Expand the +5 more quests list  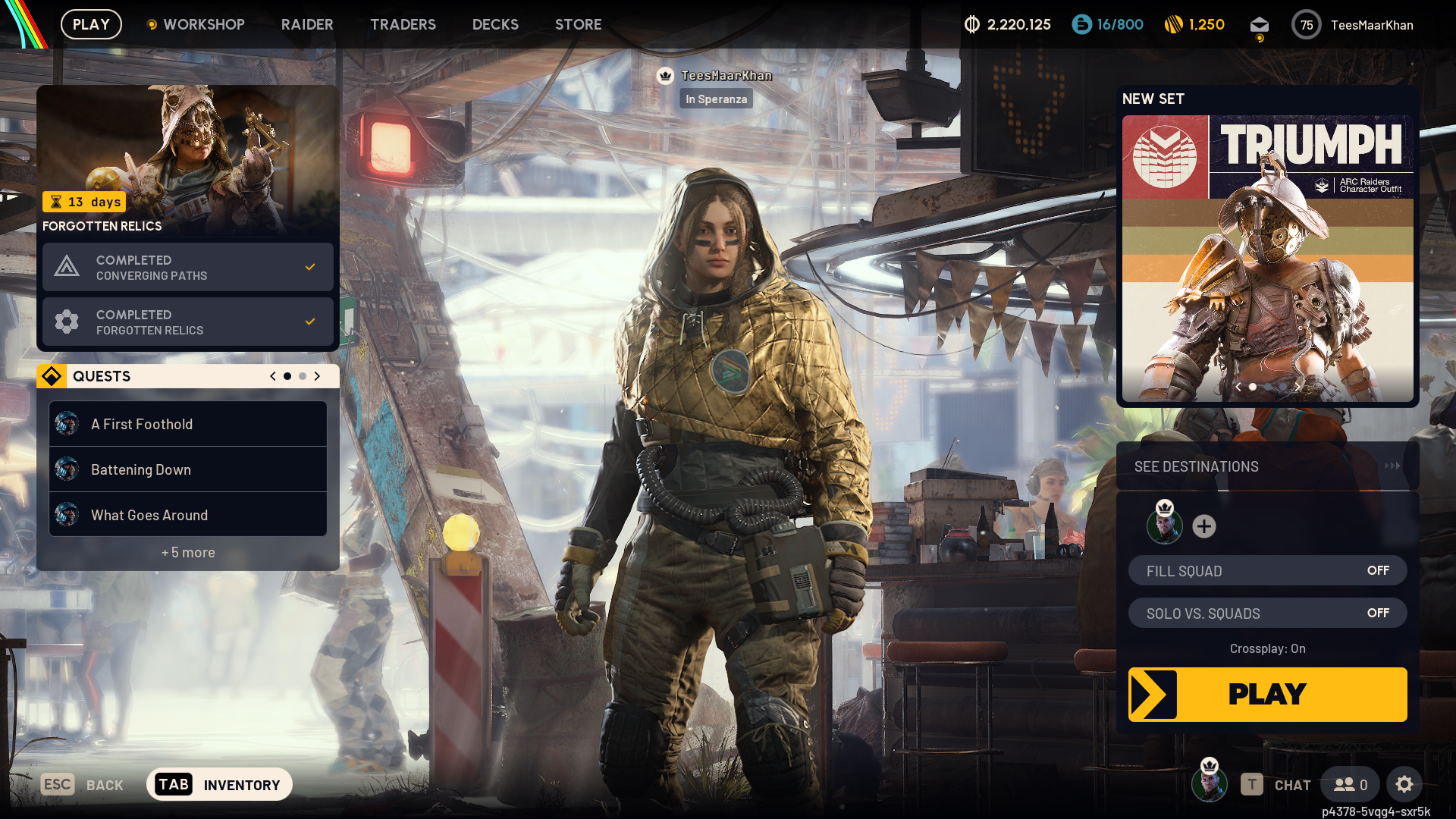pos(188,553)
